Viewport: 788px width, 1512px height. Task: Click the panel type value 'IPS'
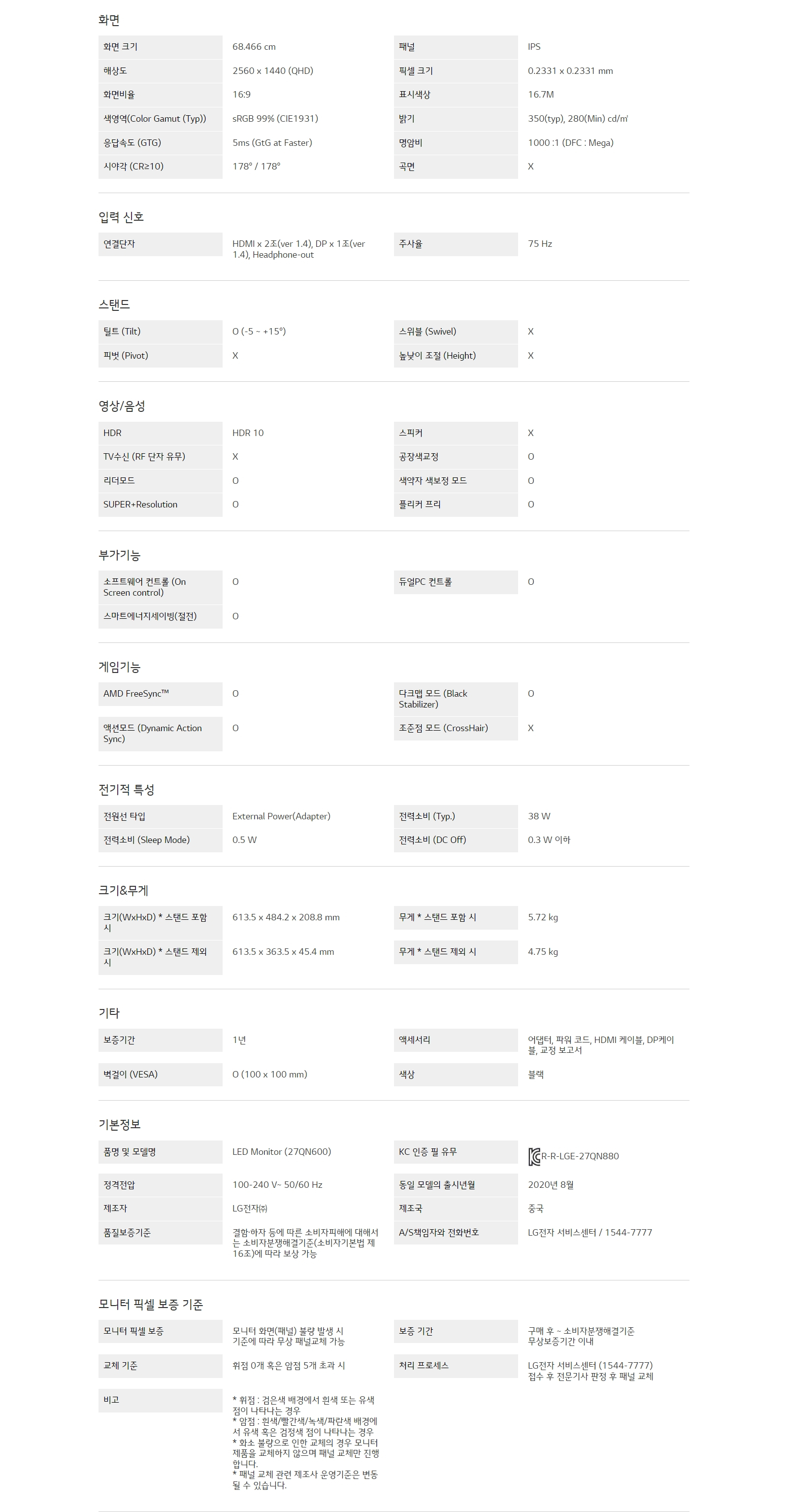coord(534,47)
